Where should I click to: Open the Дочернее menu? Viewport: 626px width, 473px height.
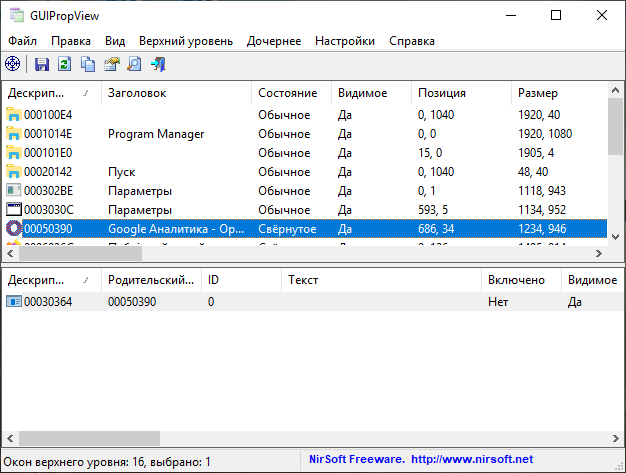point(274,41)
